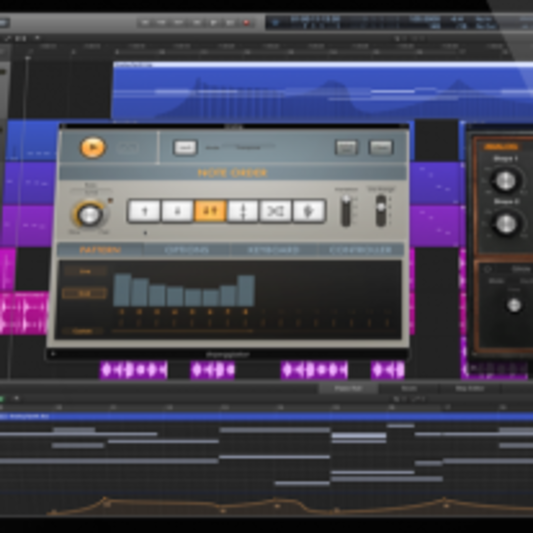
Task: Click the eighth step velocity bar
Action: tap(246, 291)
